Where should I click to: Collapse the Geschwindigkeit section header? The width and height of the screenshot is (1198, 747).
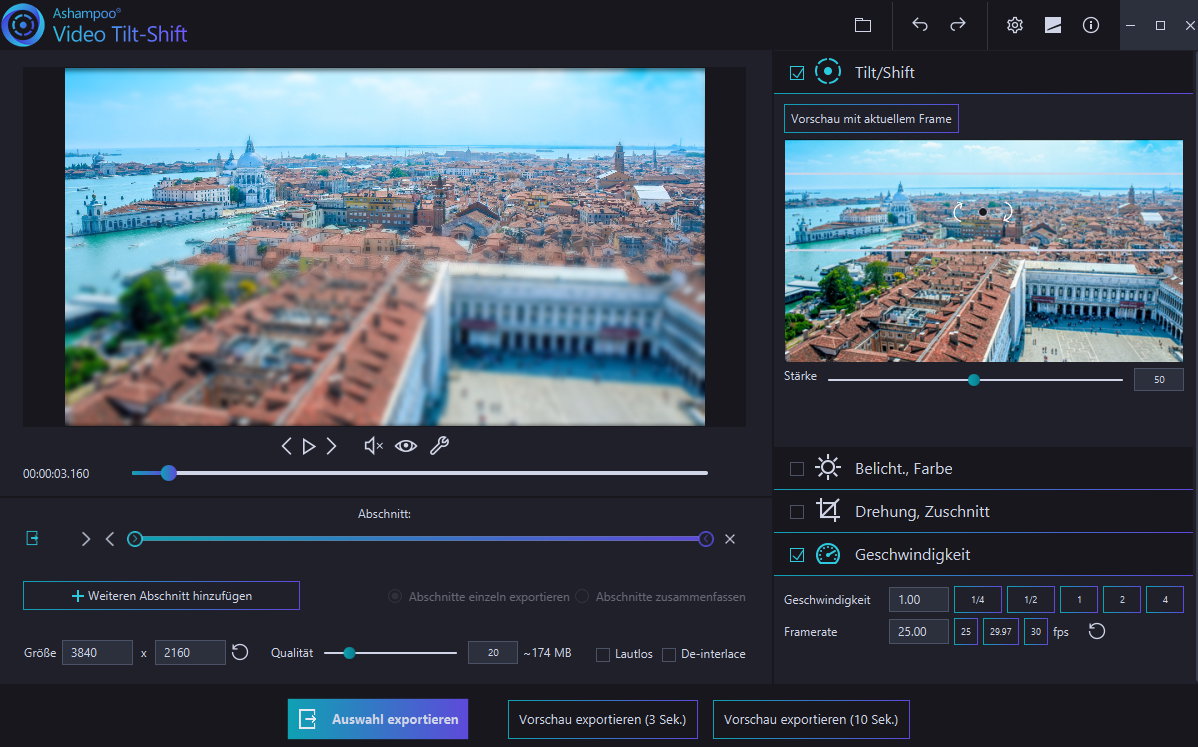tap(912, 554)
